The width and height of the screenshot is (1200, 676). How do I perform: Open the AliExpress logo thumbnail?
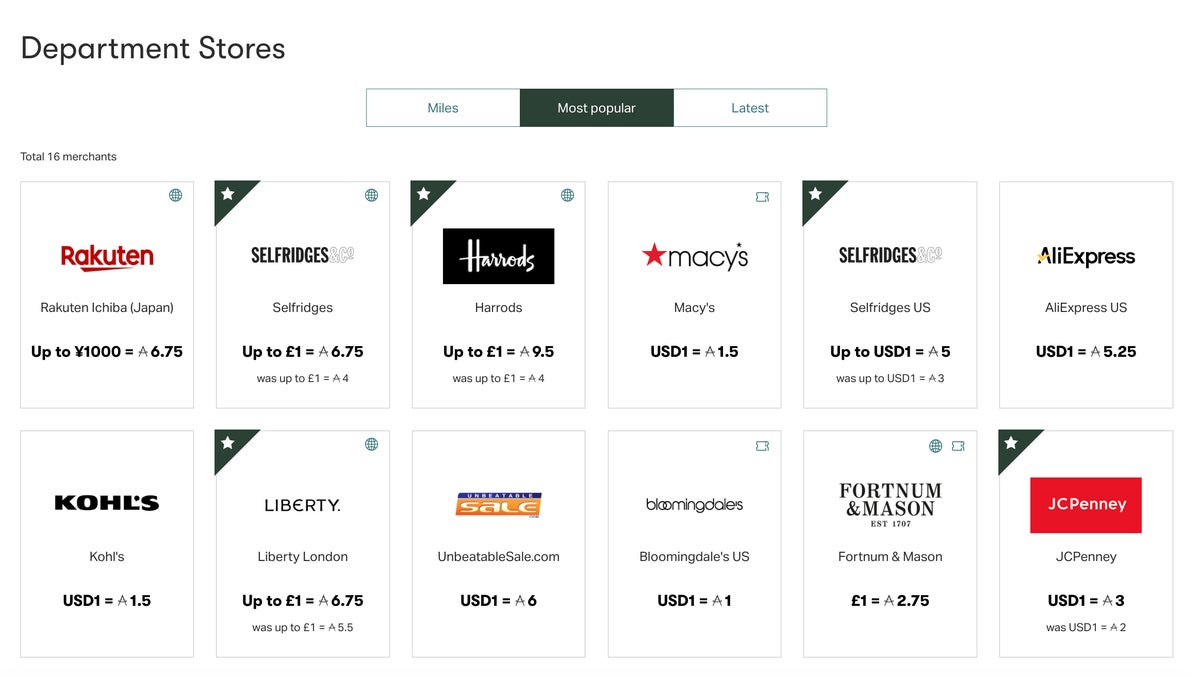click(x=1086, y=257)
